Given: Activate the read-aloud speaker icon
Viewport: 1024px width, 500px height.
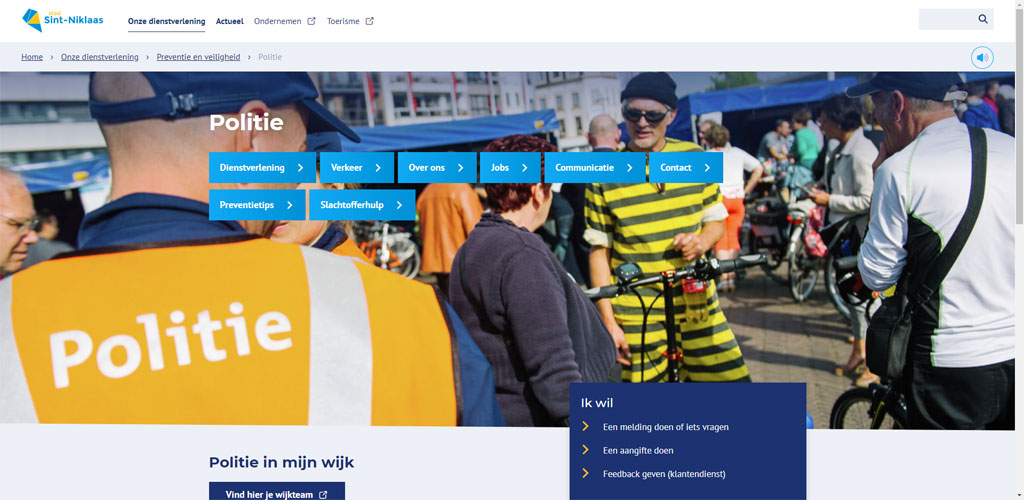Looking at the screenshot, I should [982, 57].
